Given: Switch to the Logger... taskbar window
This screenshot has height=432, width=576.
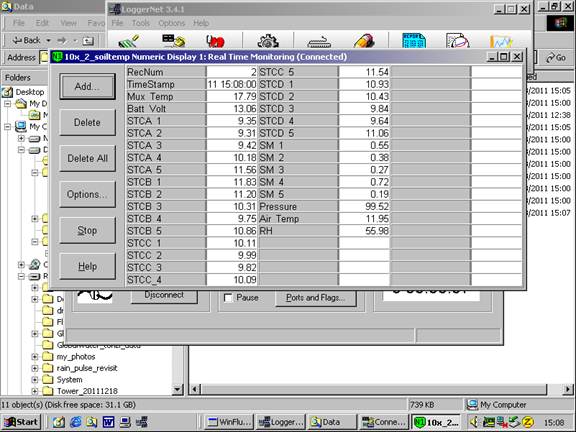Looking at the screenshot, I should click(x=281, y=422).
